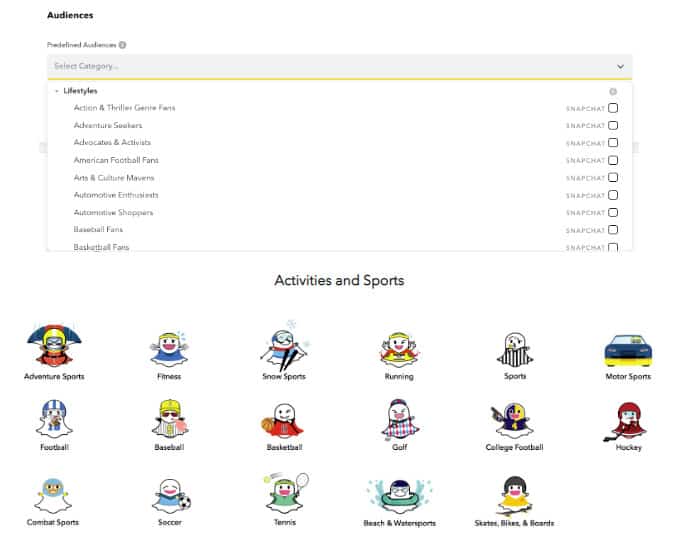This screenshot has width=681, height=551.
Task: Click the Arts & Culture Mavens label
Action: (x=114, y=178)
